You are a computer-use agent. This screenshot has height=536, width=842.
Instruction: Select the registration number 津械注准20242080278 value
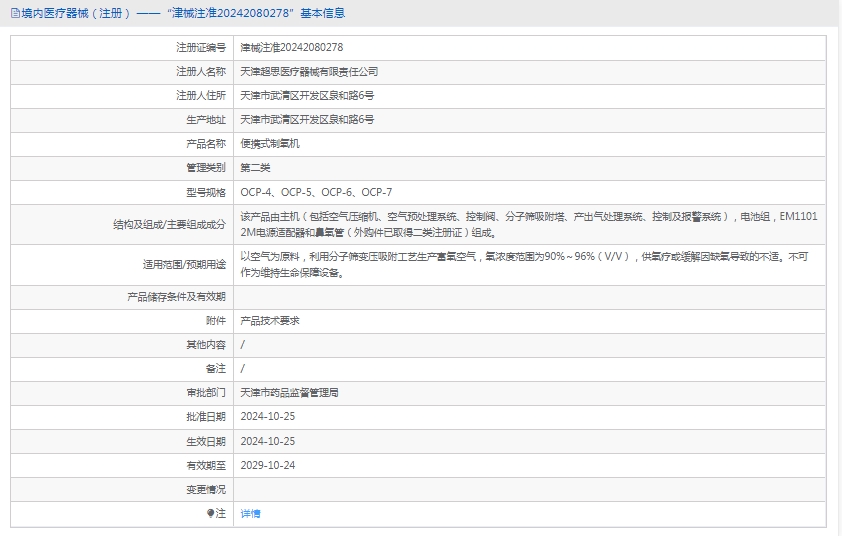[x=291, y=47]
